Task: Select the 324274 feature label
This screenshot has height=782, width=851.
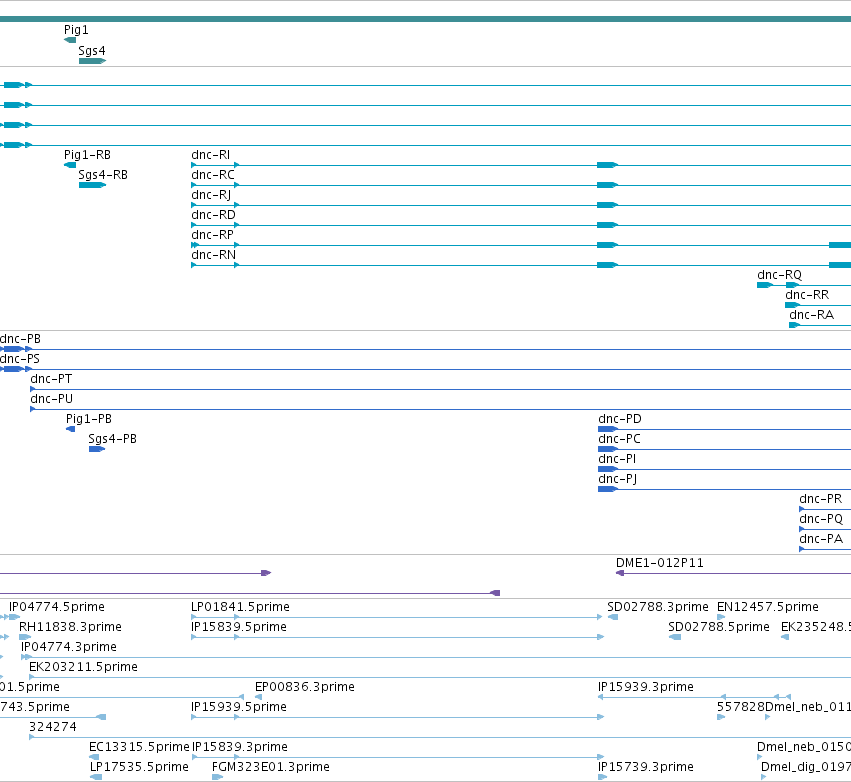Action: coord(53,727)
